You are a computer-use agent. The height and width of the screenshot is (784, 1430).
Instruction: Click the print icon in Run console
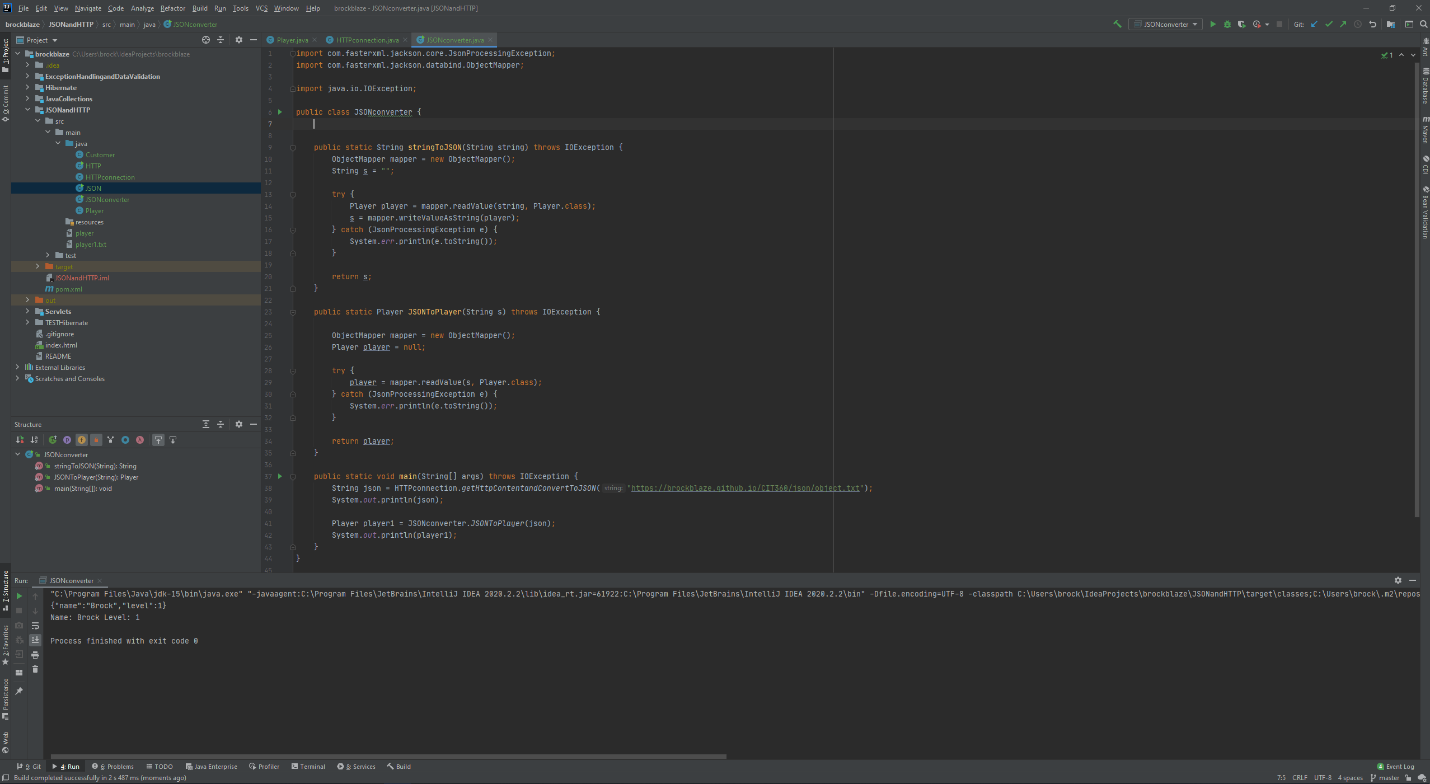pyautogui.click(x=35, y=655)
